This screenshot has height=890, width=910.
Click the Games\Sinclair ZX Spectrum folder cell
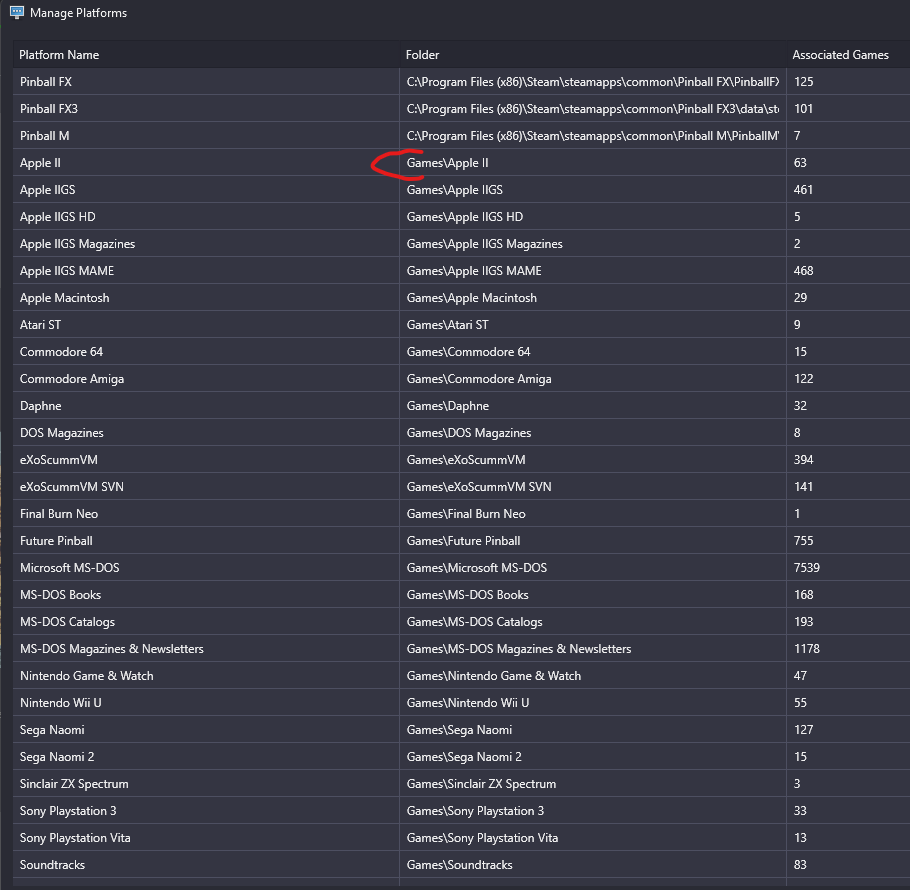[593, 784]
